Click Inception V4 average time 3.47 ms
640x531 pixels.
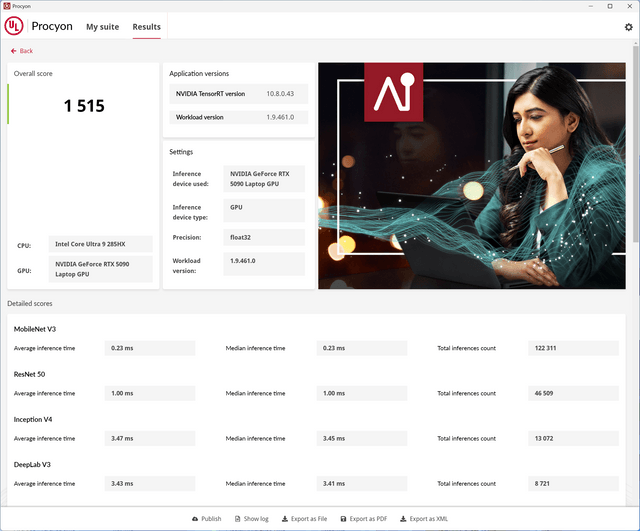point(150,438)
